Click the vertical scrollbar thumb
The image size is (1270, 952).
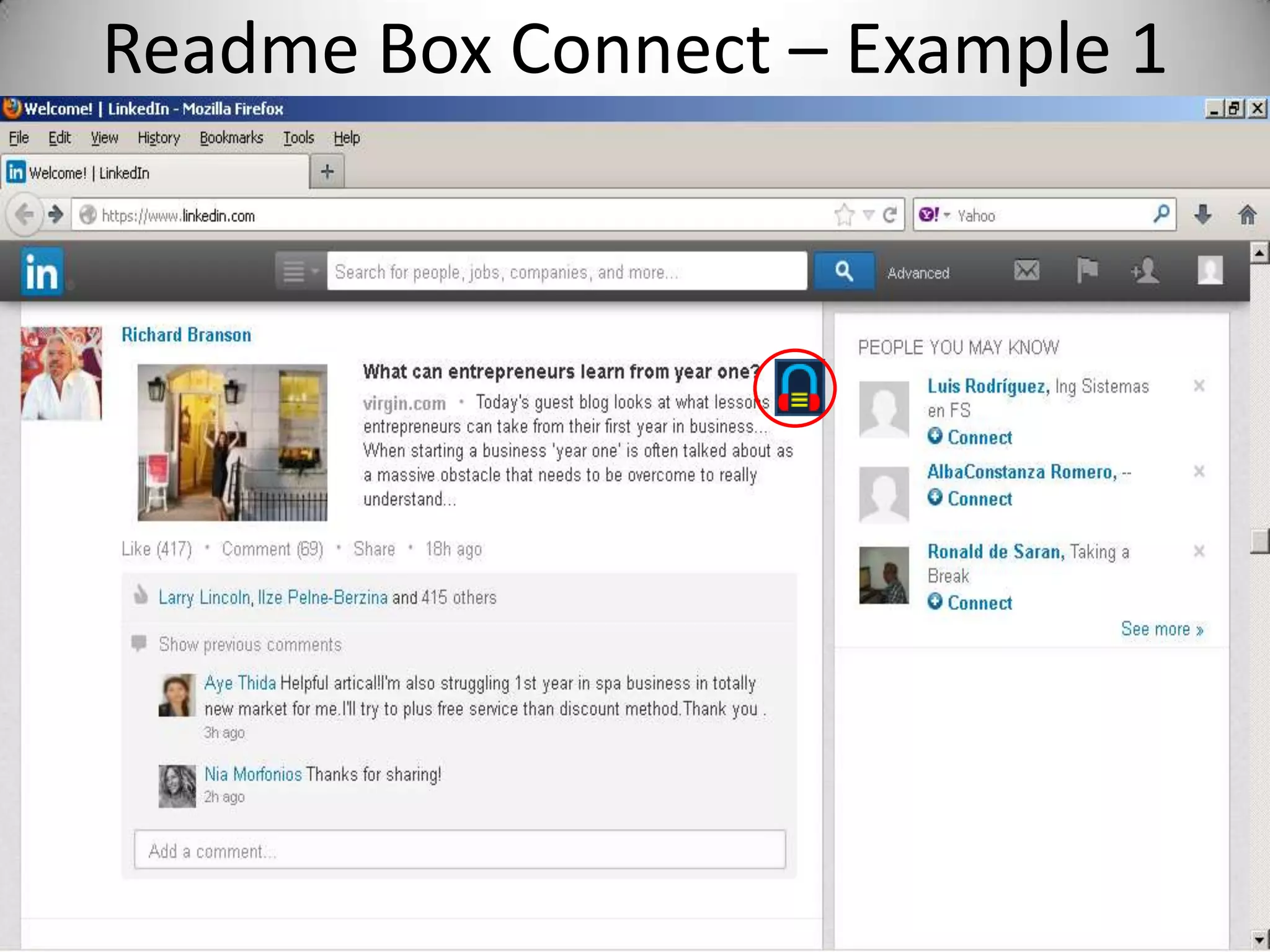(1259, 540)
